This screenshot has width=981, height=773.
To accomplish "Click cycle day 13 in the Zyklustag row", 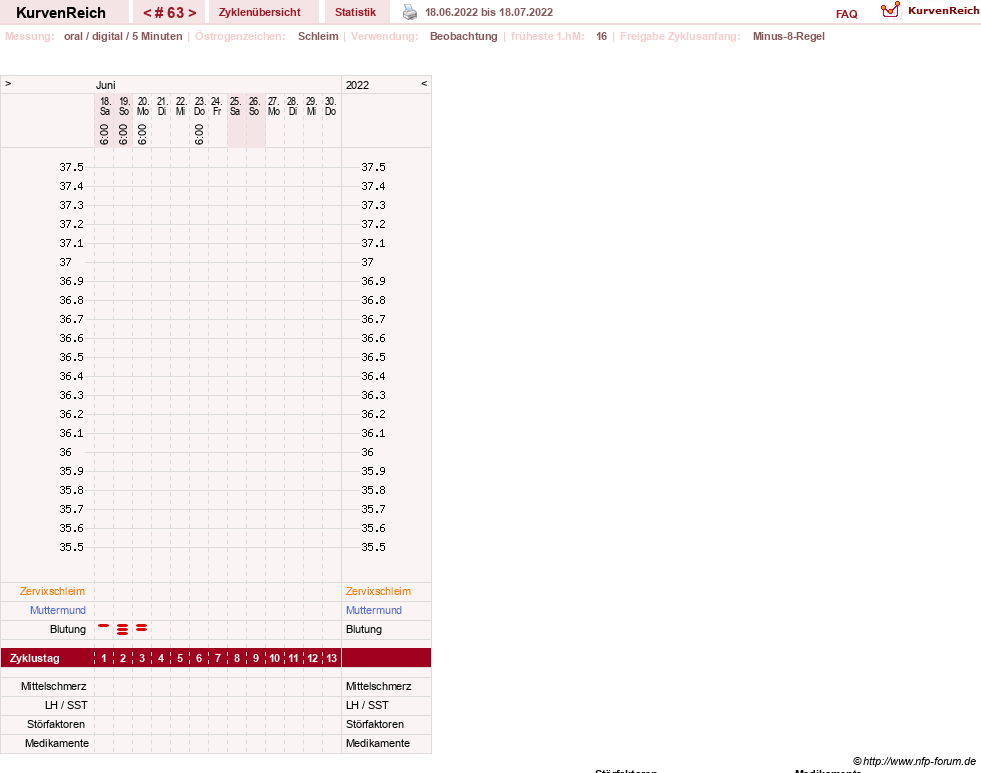I will point(332,658).
